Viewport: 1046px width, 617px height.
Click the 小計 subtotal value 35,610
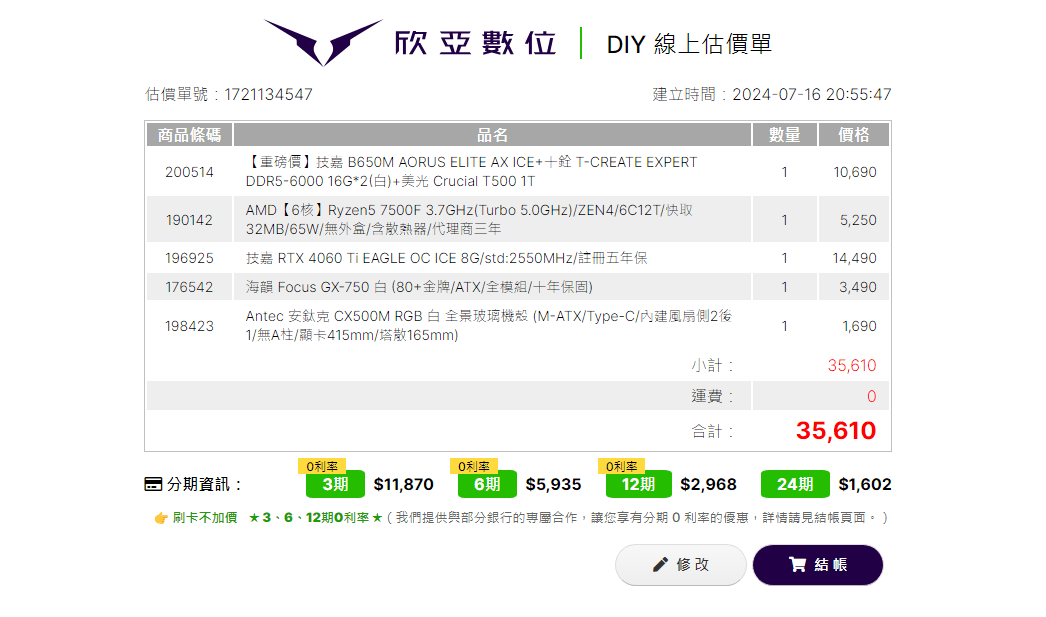tap(852, 366)
